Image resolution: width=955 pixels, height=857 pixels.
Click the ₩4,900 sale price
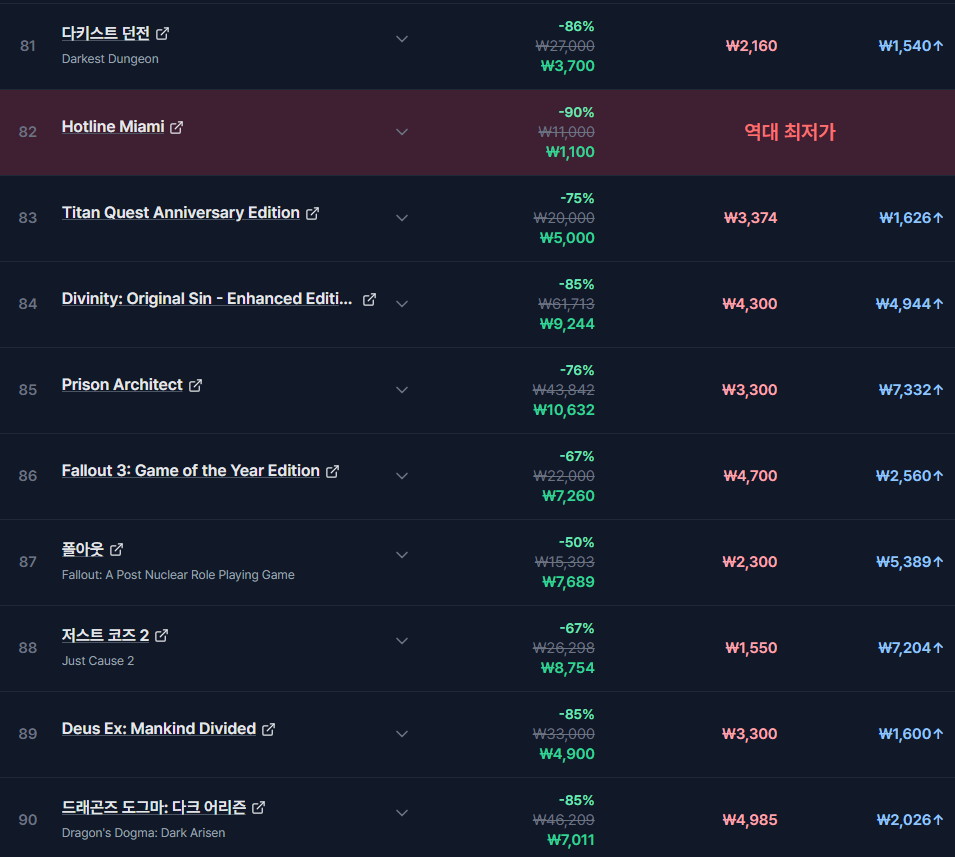click(567, 753)
